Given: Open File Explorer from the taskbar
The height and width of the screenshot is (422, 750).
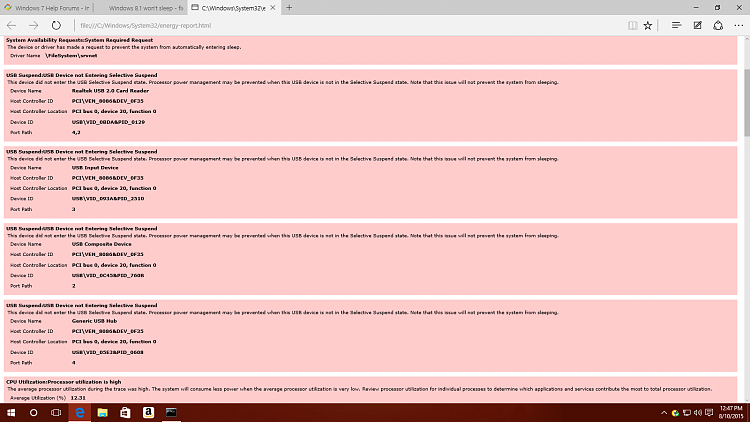Looking at the screenshot, I should pyautogui.click(x=102, y=412).
